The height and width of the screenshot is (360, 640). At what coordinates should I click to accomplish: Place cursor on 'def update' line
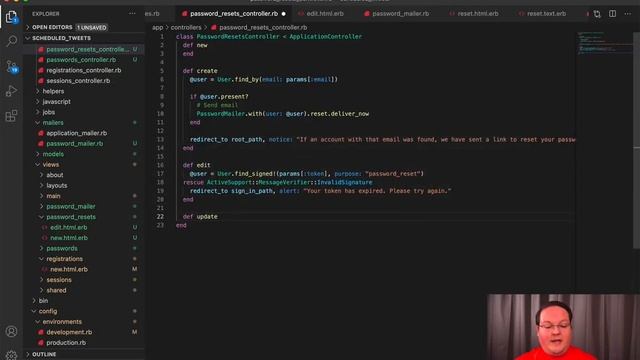200,217
